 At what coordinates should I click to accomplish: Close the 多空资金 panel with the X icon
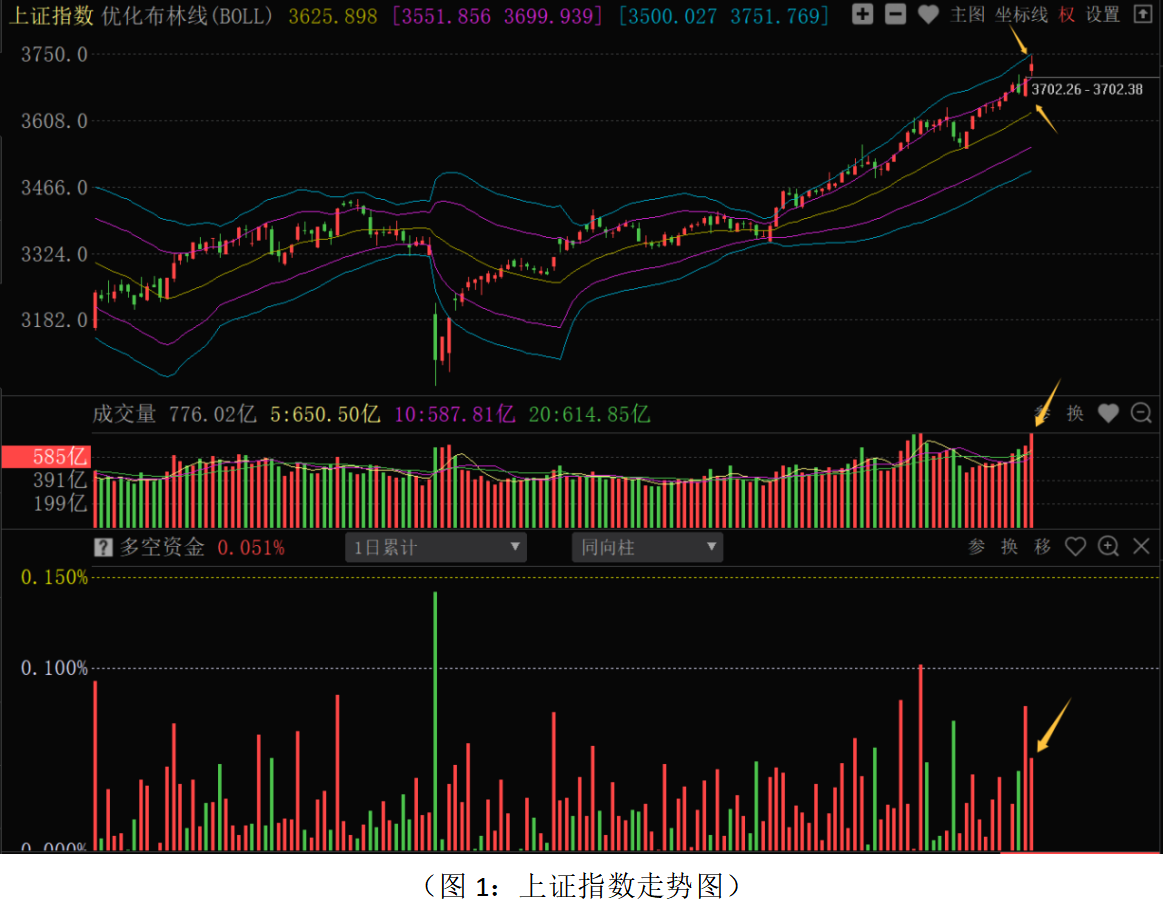[1141, 547]
